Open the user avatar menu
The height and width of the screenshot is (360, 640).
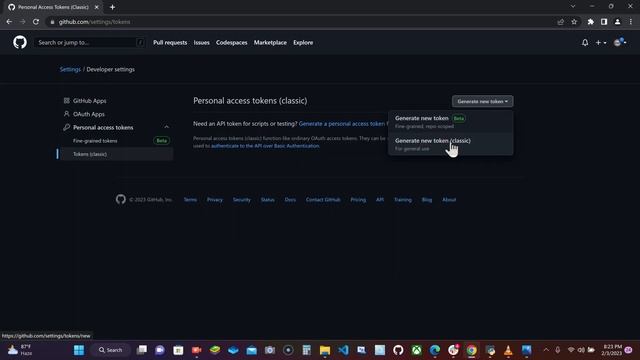[620, 42]
